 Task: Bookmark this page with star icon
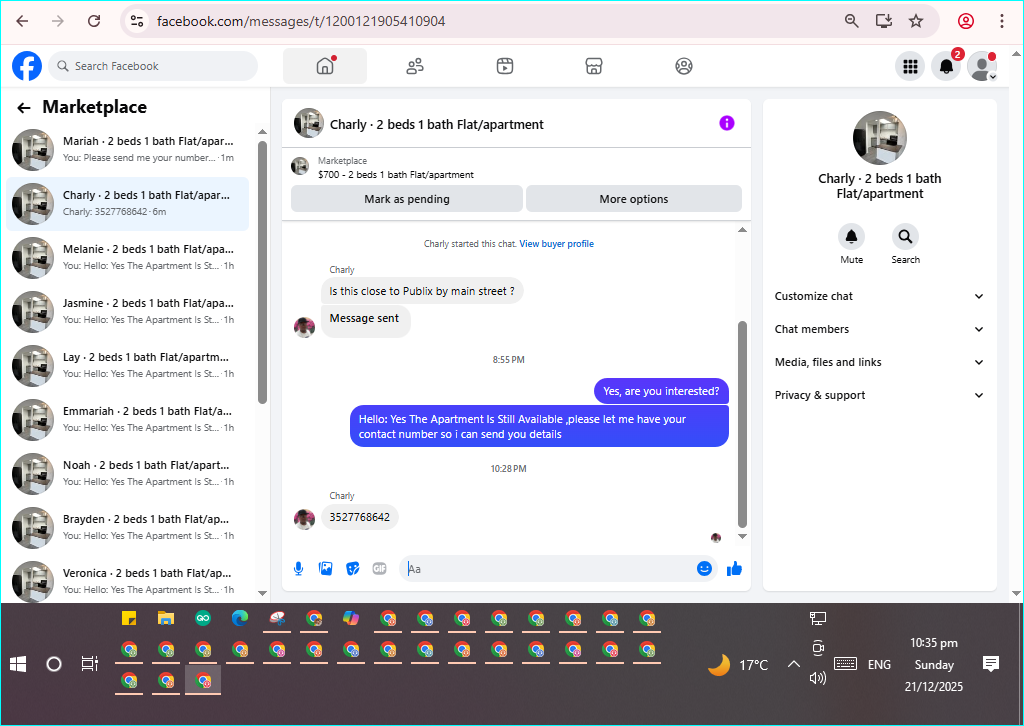[x=916, y=21]
